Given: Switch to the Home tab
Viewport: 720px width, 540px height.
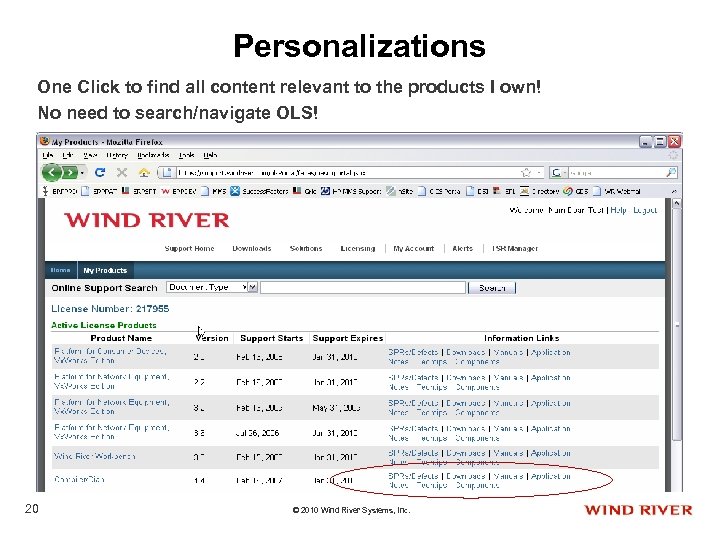Looking at the screenshot, I should [x=61, y=270].
